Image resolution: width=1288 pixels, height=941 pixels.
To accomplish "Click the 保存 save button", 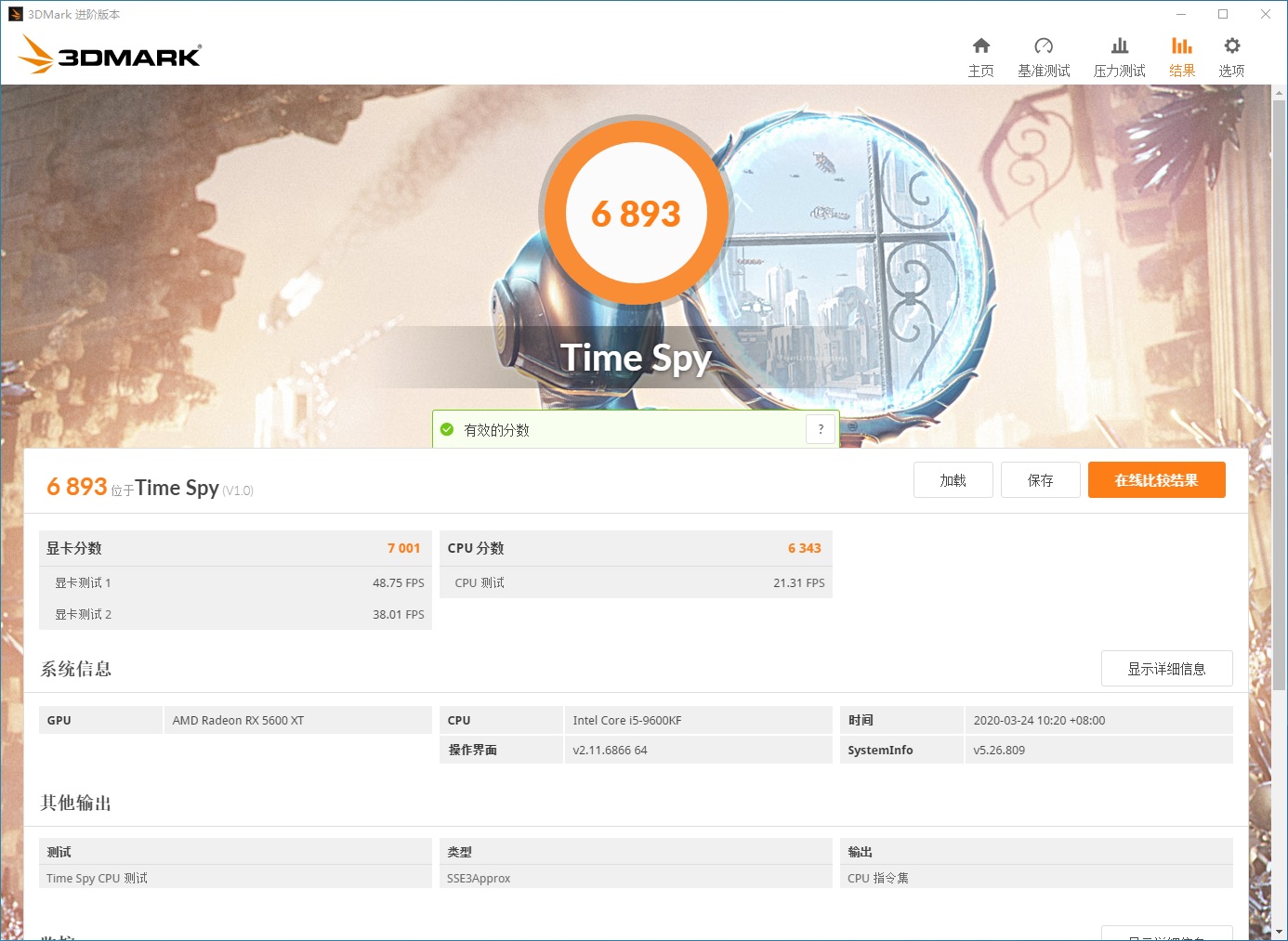I will pos(1040,479).
